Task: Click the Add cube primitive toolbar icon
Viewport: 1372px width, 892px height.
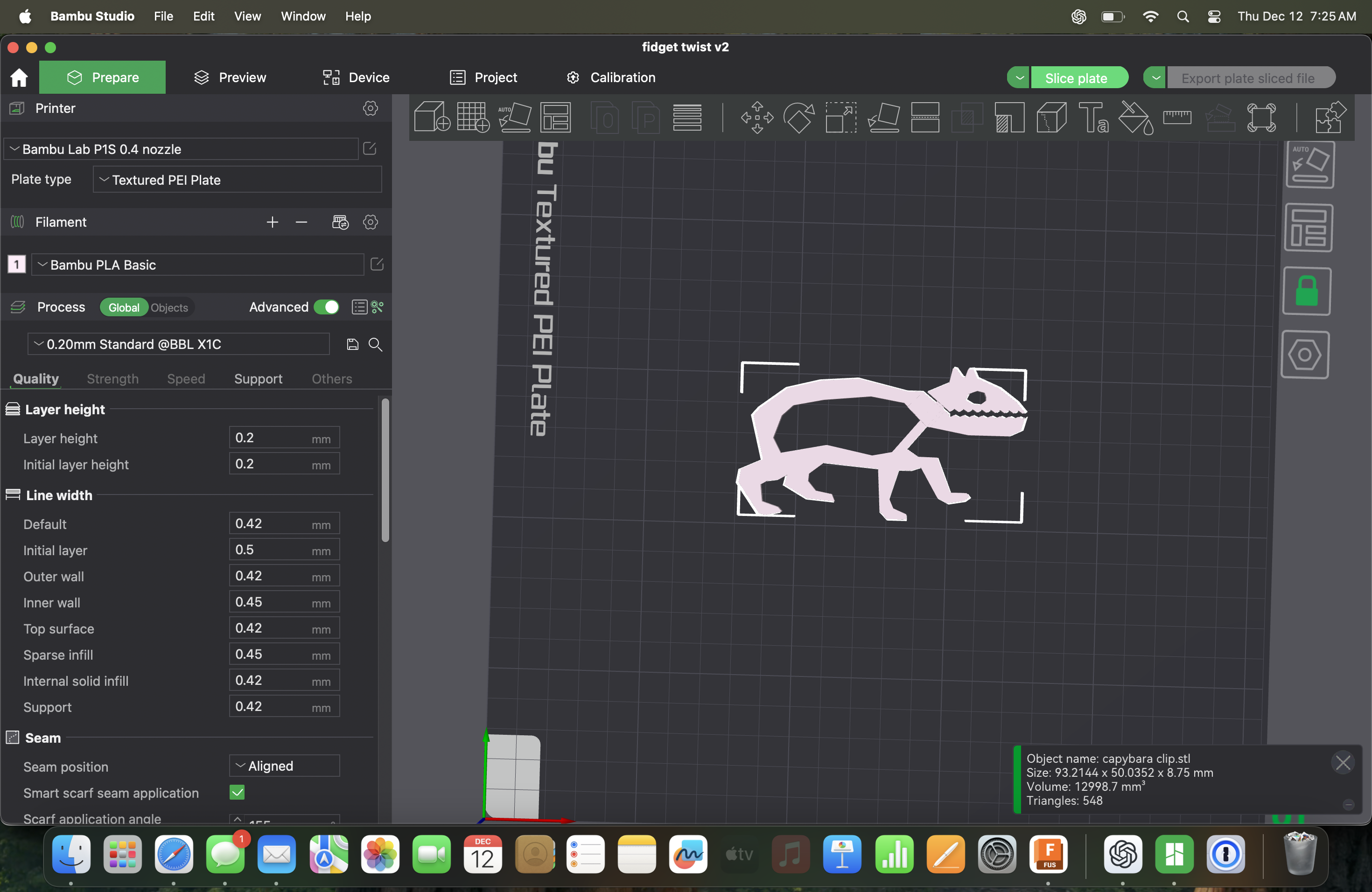Action: 432,117
